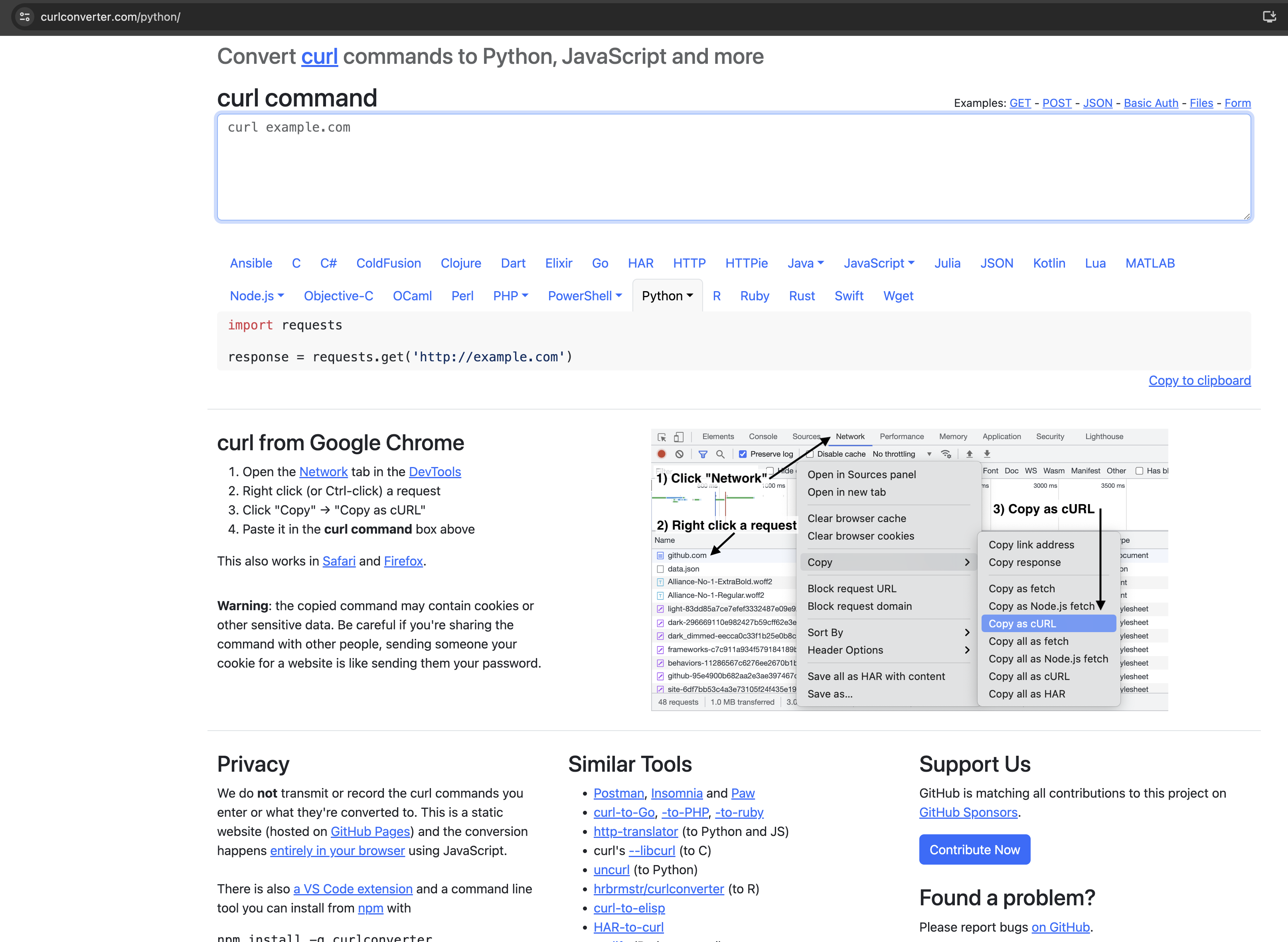Check the data.json row checkbox
Image resolution: width=1288 pixels, height=942 pixels.
point(660,568)
